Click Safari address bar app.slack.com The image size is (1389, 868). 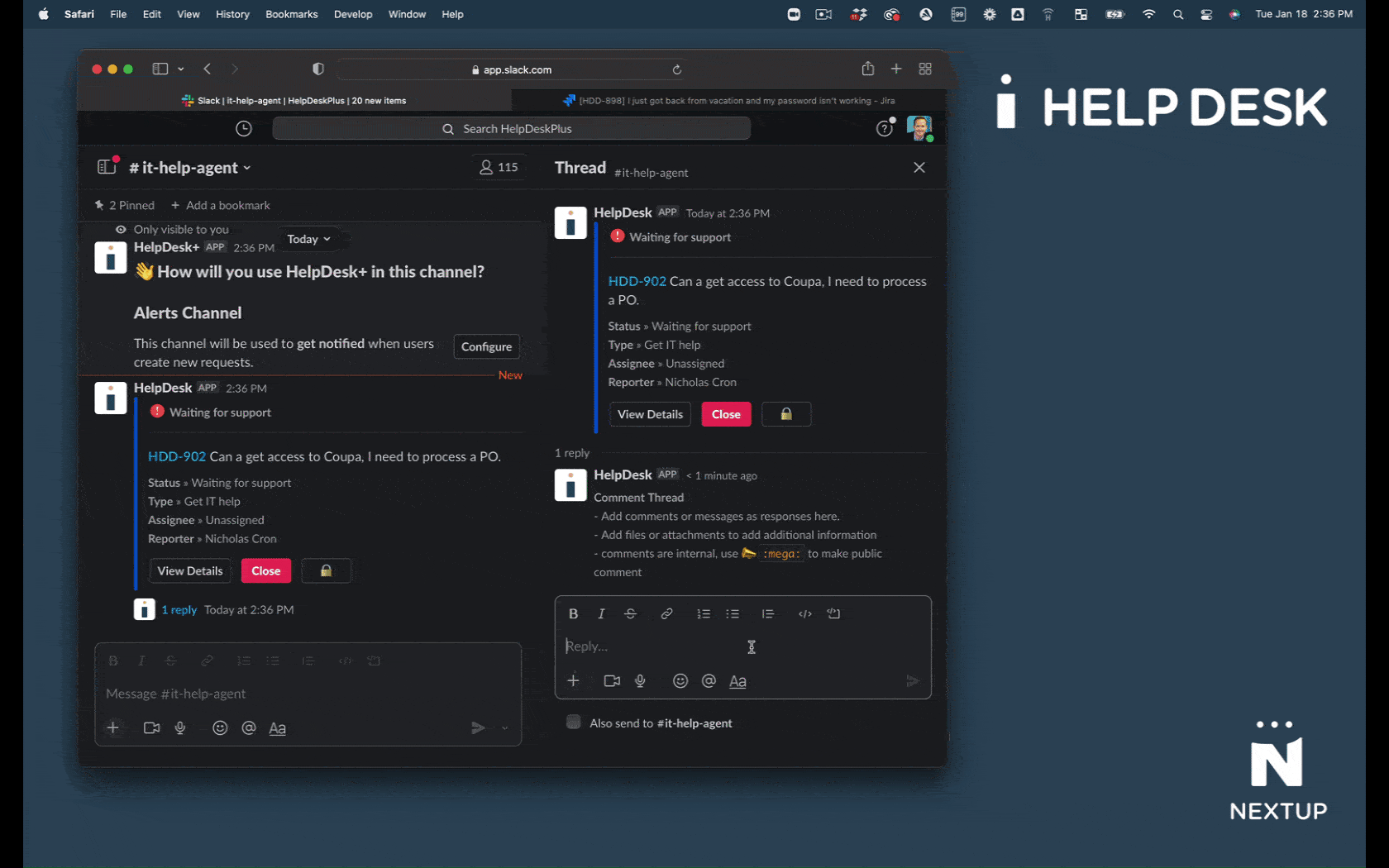pyautogui.click(x=511, y=69)
